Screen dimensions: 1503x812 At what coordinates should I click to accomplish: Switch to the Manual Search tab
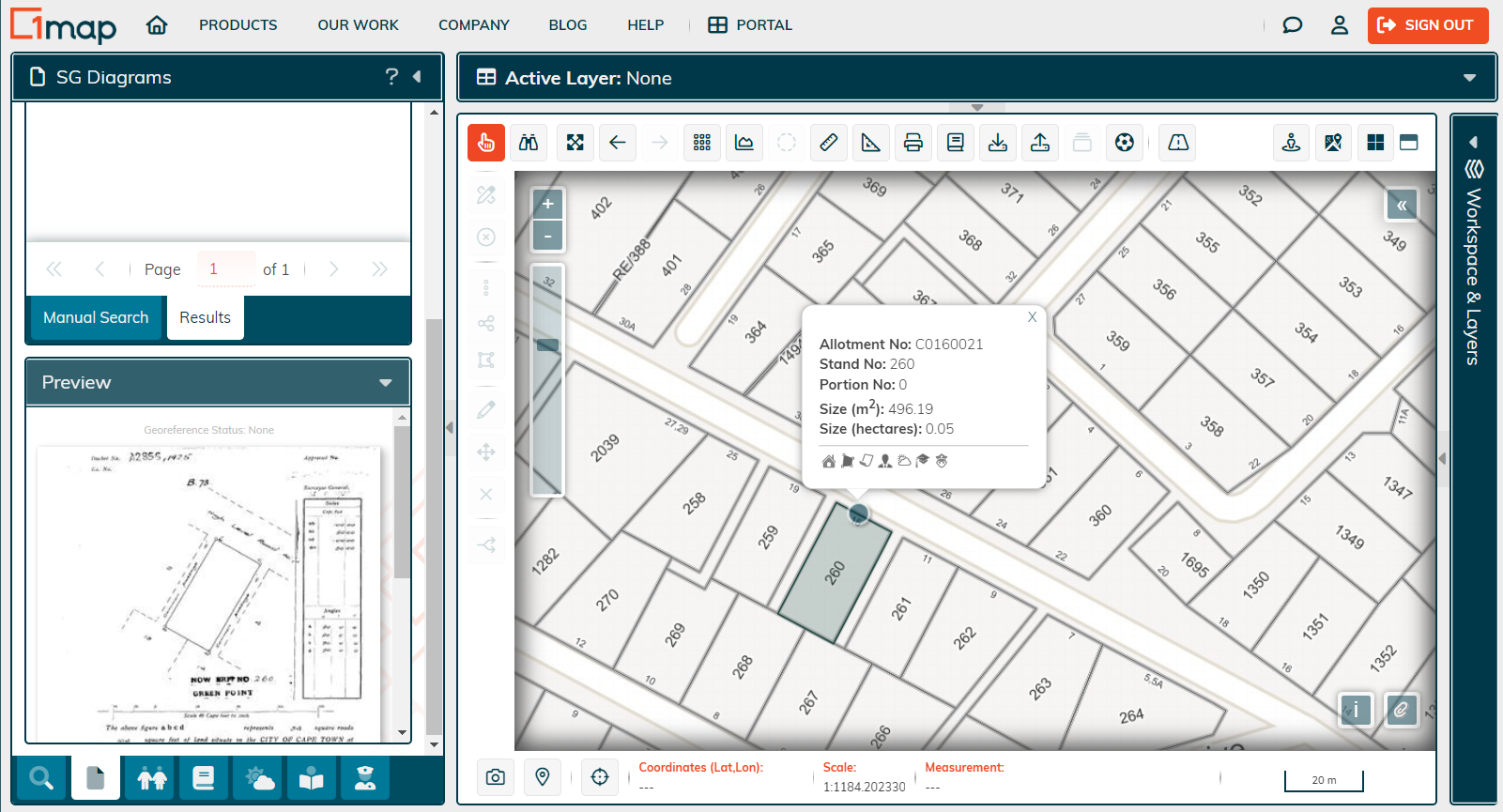[x=96, y=317]
